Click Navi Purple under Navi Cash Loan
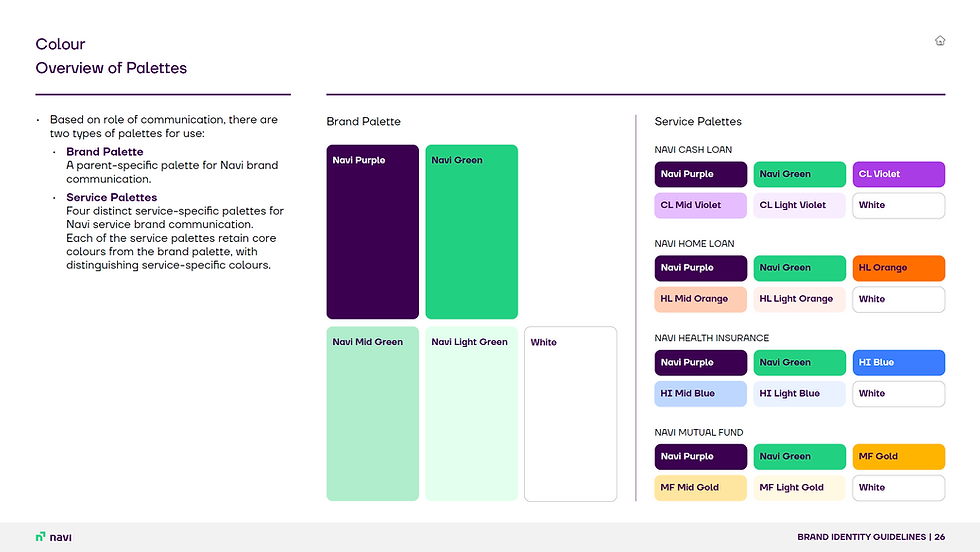The width and height of the screenshot is (980, 552). pos(701,174)
